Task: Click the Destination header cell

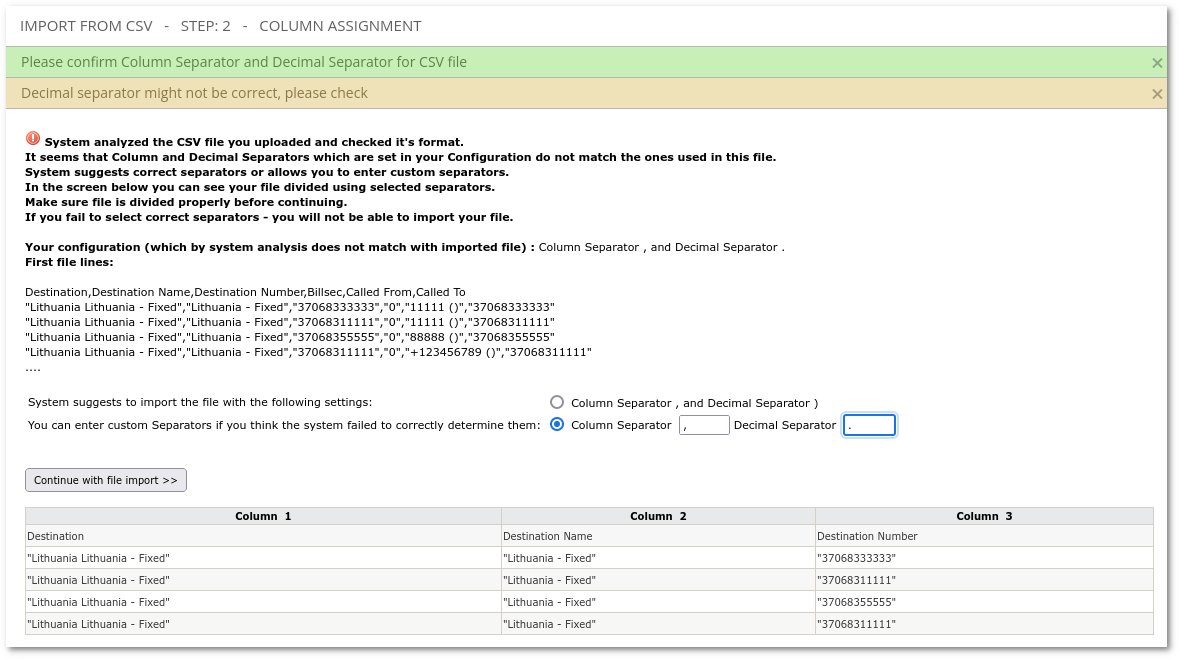Action: (56, 536)
